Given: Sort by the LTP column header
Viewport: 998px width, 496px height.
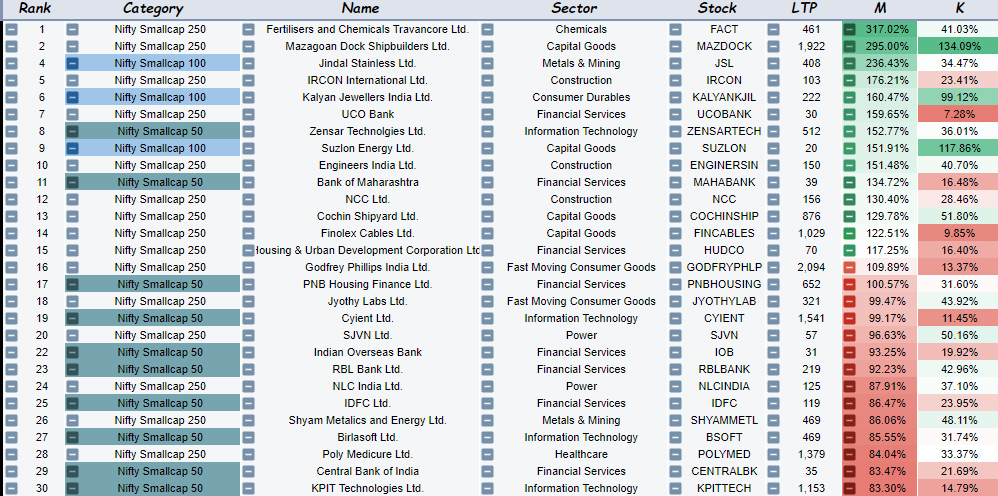Looking at the screenshot, I should tap(805, 8).
